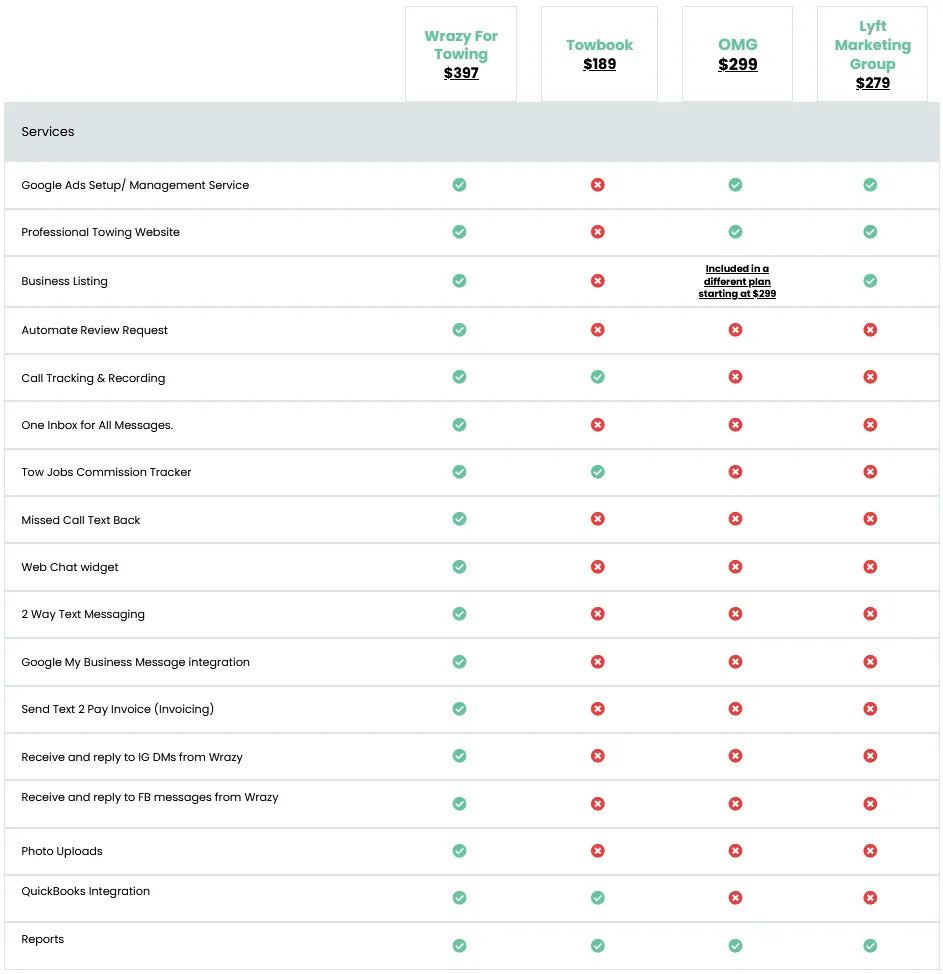Select 'Call Tracking & Recording' row label

[x=93, y=378]
